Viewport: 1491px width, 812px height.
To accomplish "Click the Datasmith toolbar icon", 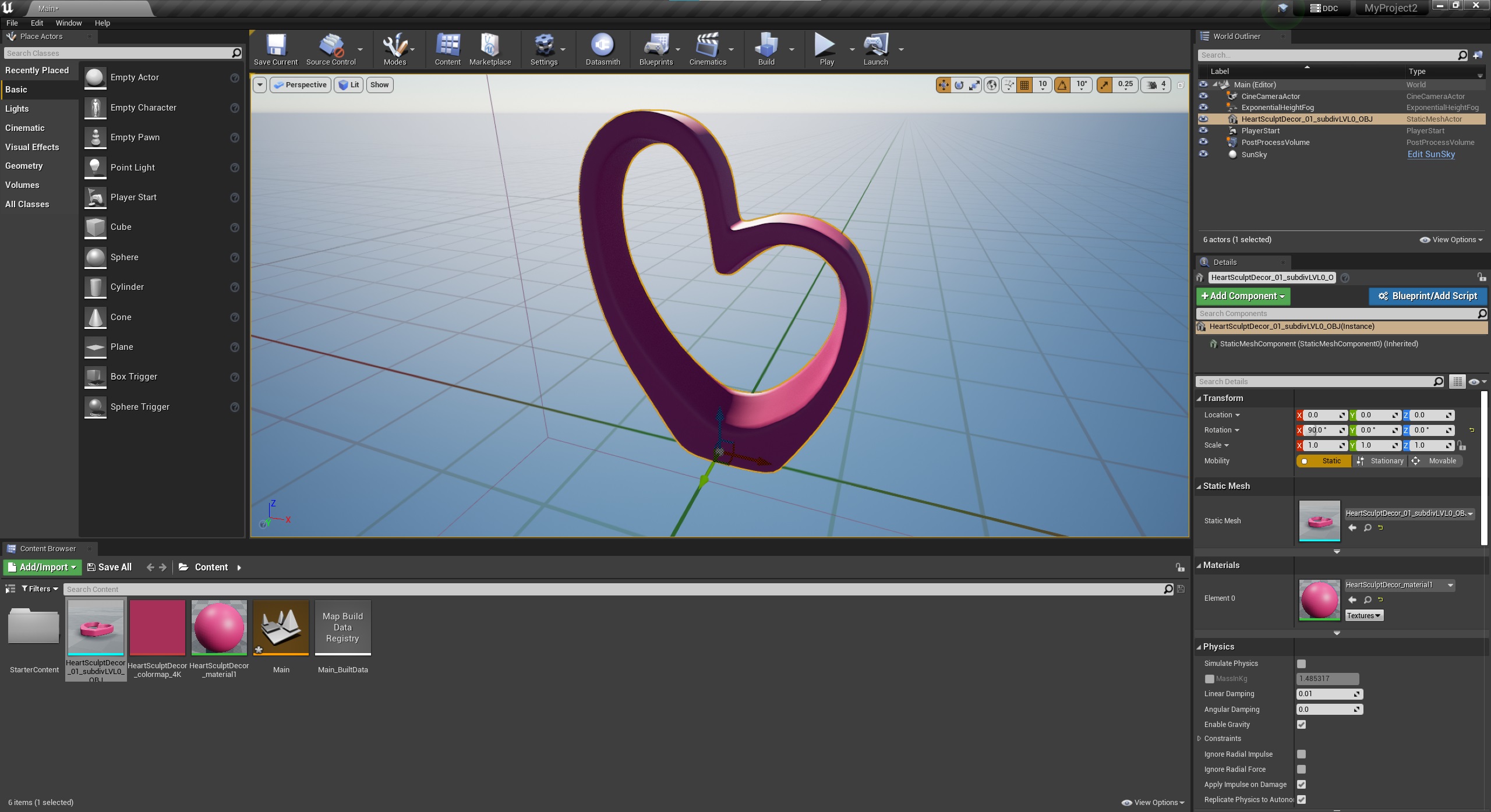I will click(x=602, y=47).
